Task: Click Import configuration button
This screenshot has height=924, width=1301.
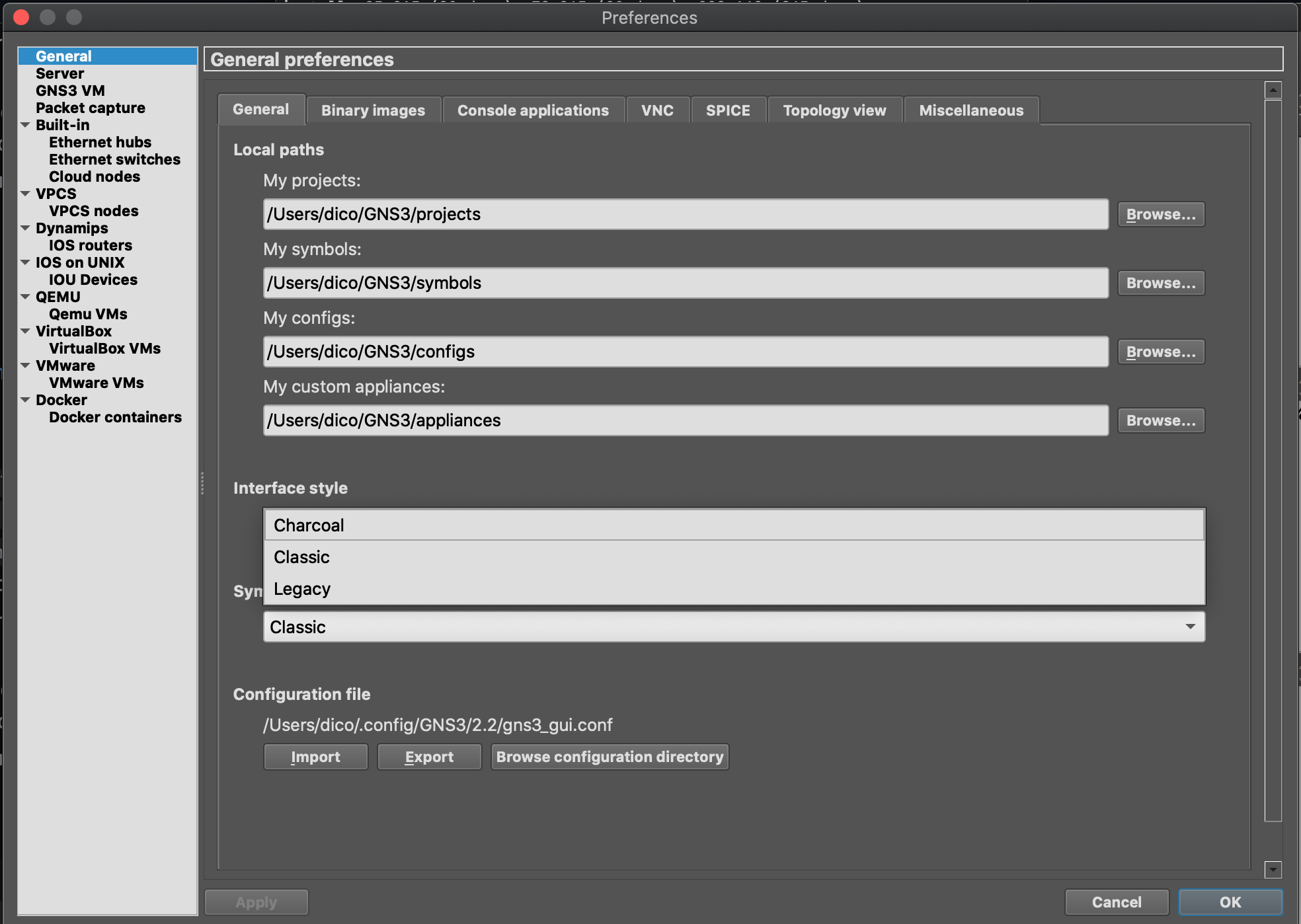Action: (x=315, y=757)
